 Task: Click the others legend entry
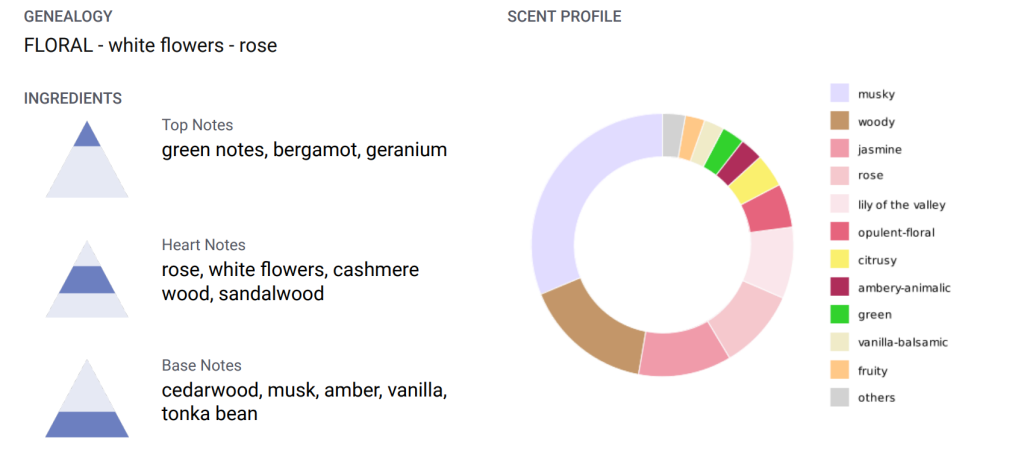876,398
